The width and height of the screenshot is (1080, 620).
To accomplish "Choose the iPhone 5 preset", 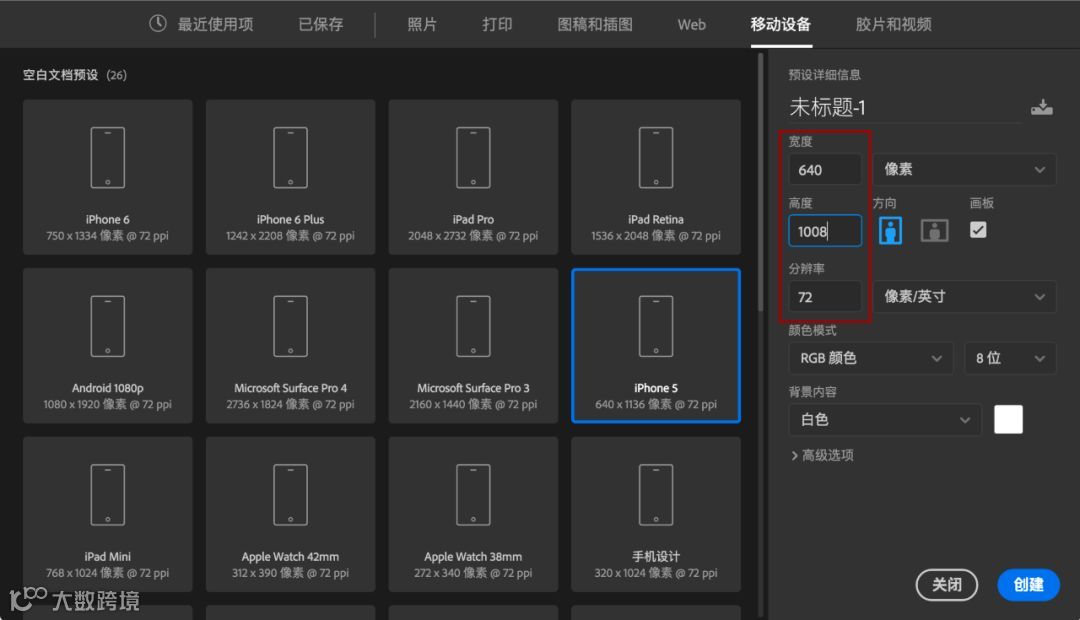I will (x=656, y=346).
